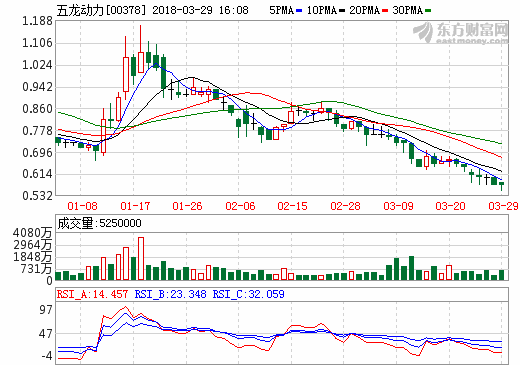Image resolution: width=520 pixels, height=365 pixels.
Task: Click the 0.860 price axis label
Action: pos(37,109)
